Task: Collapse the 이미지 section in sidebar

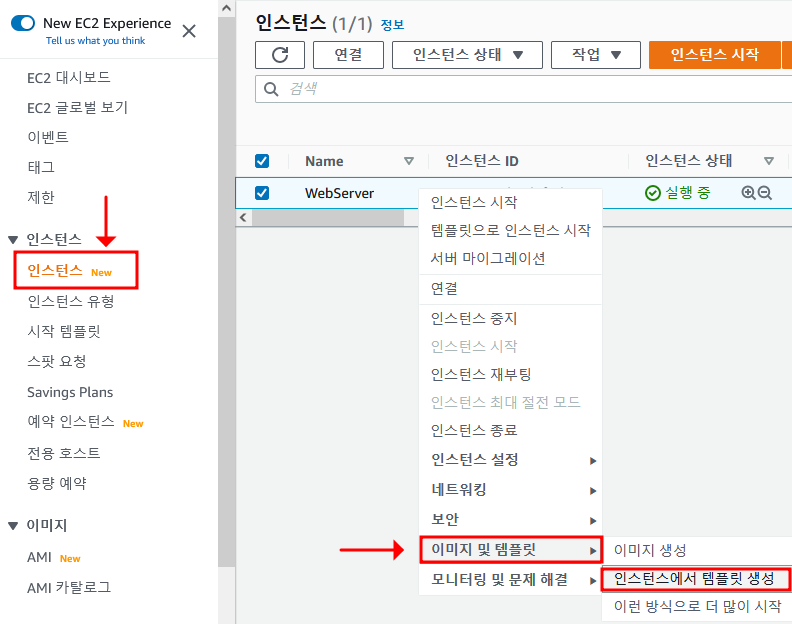Action: [x=14, y=526]
